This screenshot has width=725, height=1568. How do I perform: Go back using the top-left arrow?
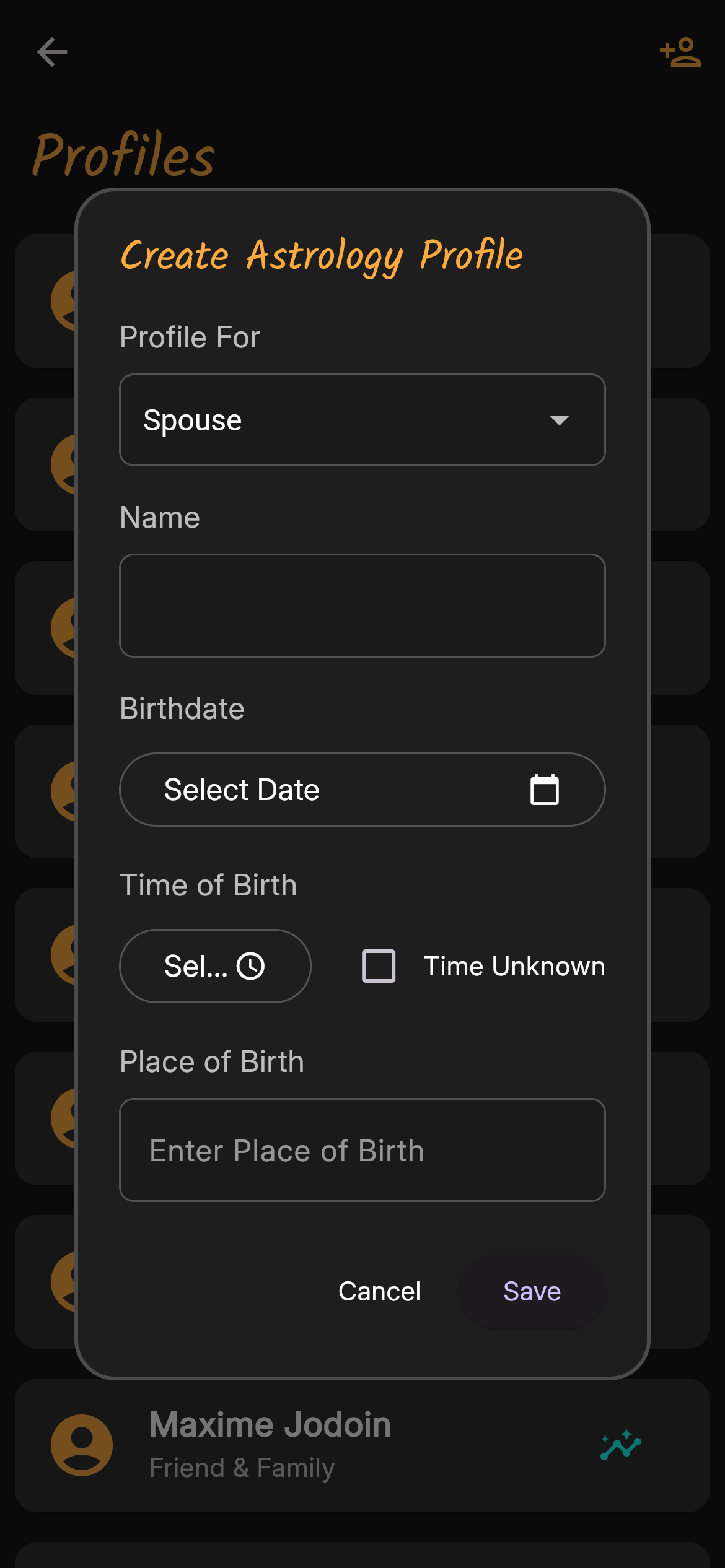coord(52,52)
